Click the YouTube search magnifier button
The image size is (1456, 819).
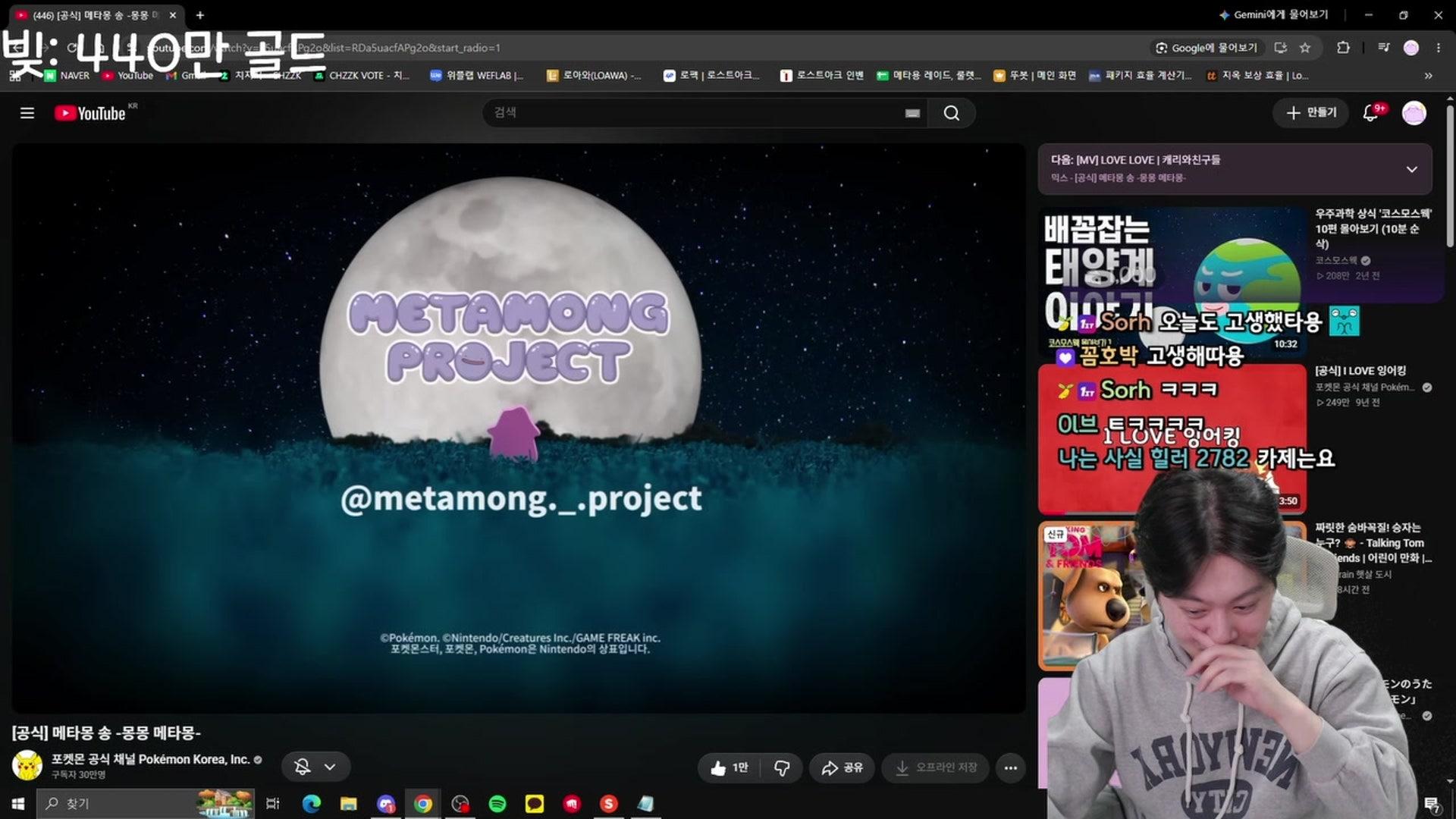coord(951,113)
